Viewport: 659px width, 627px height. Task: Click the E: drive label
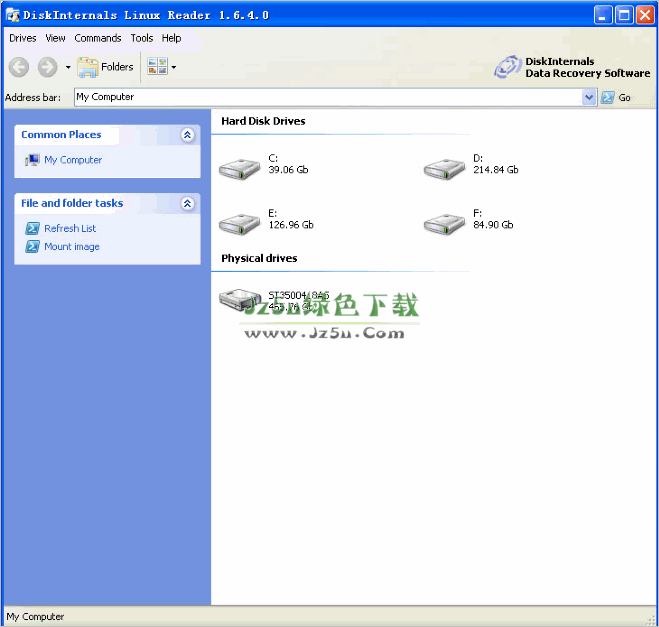[x=273, y=213]
